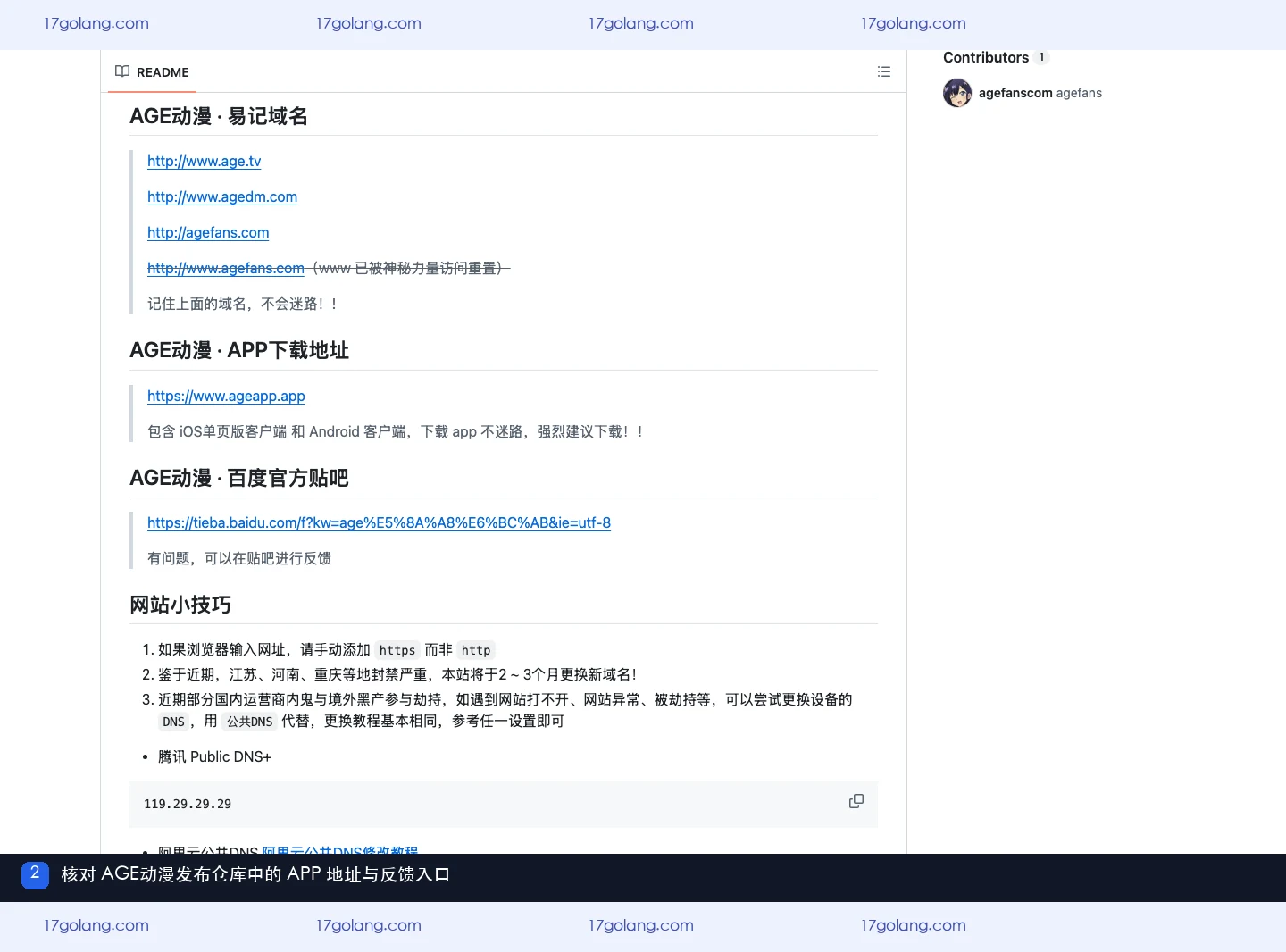
Task: Click the README book icon
Action: 122,71
